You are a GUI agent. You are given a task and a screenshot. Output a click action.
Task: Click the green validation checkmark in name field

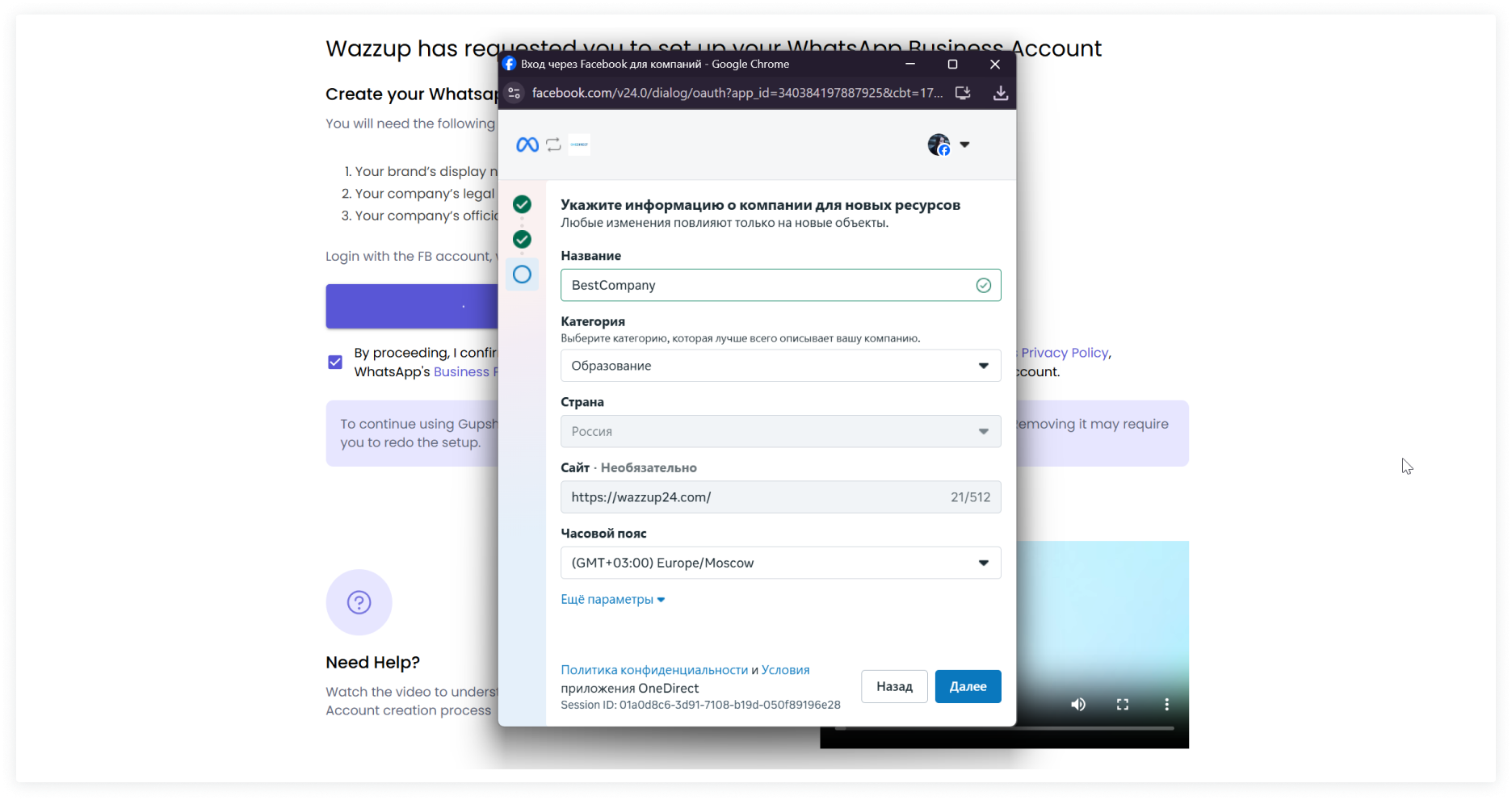(x=984, y=285)
